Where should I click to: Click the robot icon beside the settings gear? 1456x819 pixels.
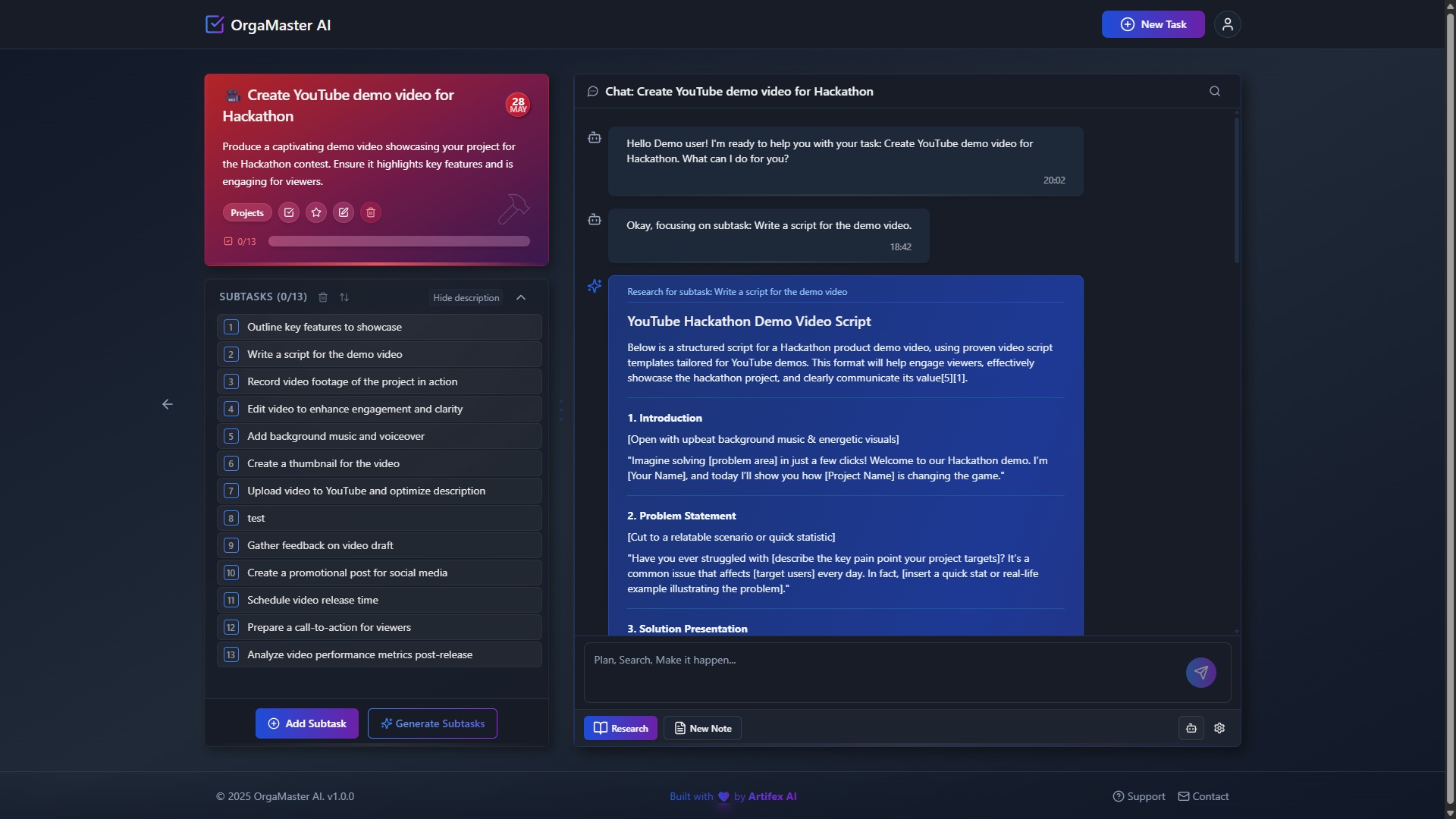[x=1191, y=728]
